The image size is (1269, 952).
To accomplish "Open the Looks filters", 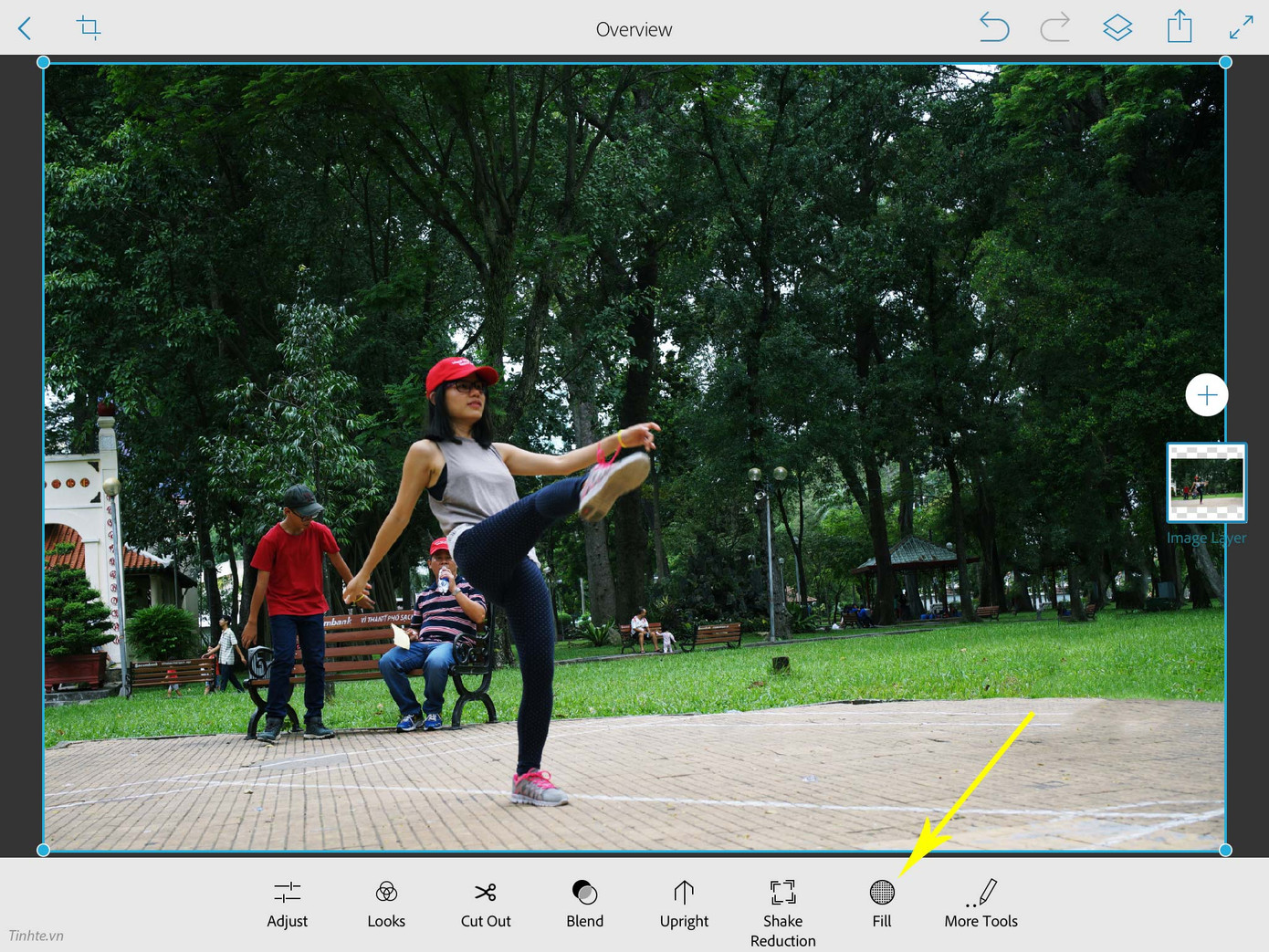I will (x=386, y=904).
